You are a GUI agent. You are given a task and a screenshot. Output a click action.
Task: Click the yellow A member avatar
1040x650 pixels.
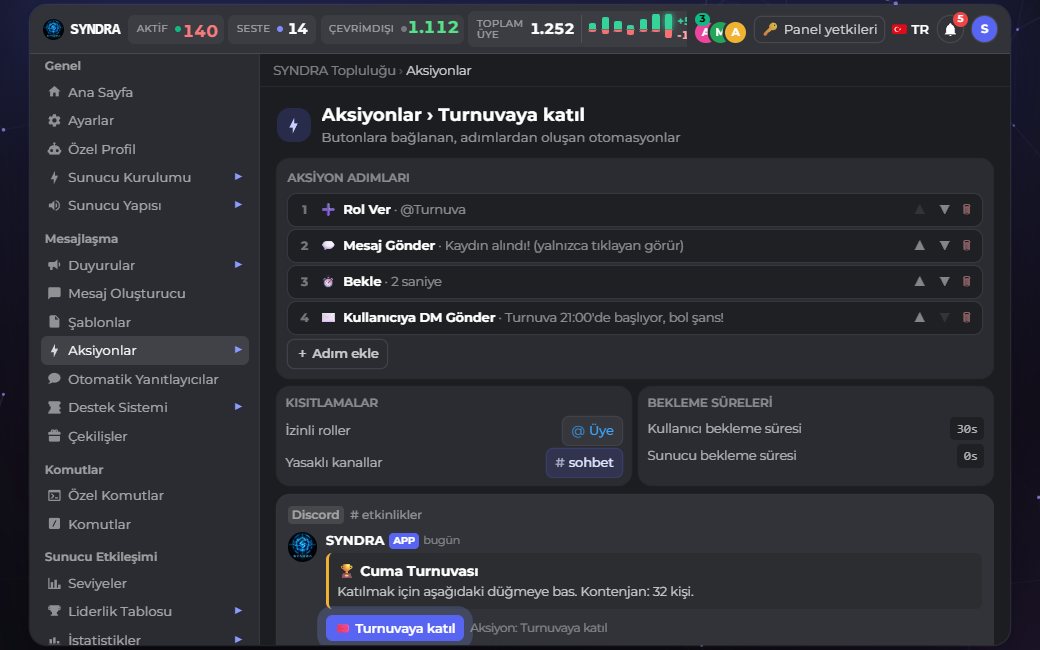point(735,32)
